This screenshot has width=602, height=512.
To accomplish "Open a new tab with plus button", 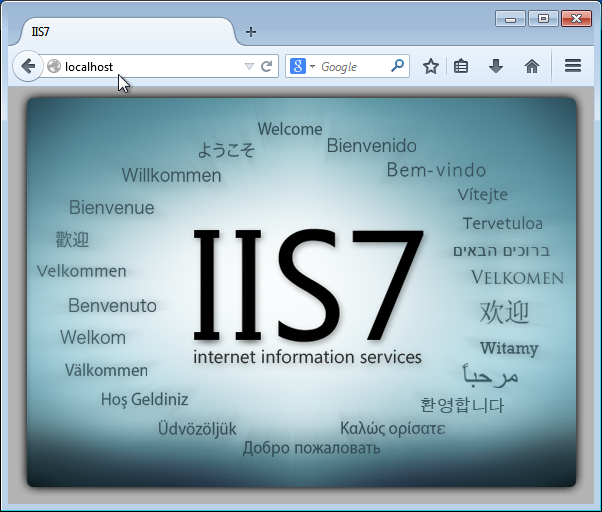I will pyautogui.click(x=251, y=32).
